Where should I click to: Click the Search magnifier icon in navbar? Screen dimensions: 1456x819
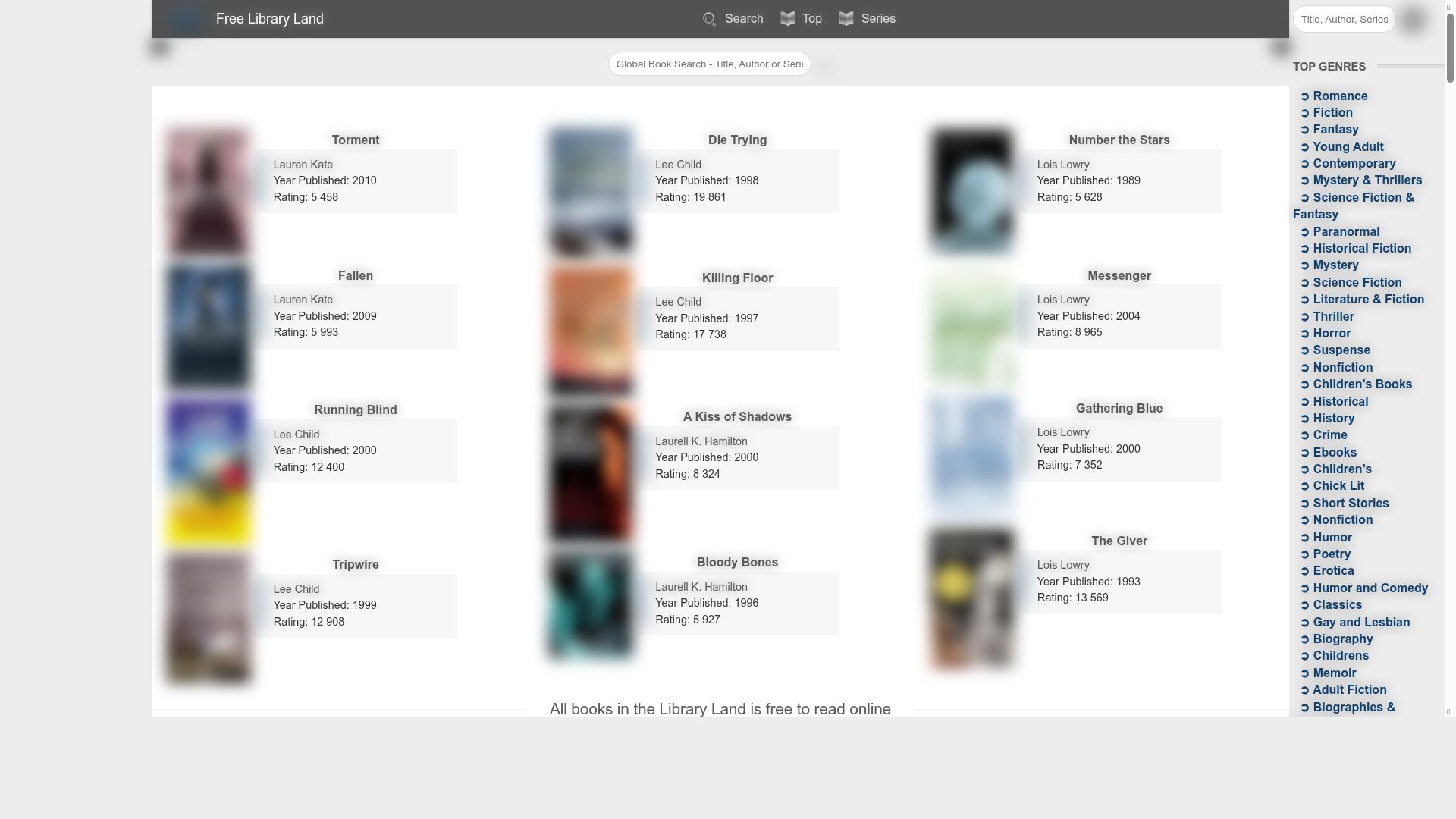coord(709,20)
